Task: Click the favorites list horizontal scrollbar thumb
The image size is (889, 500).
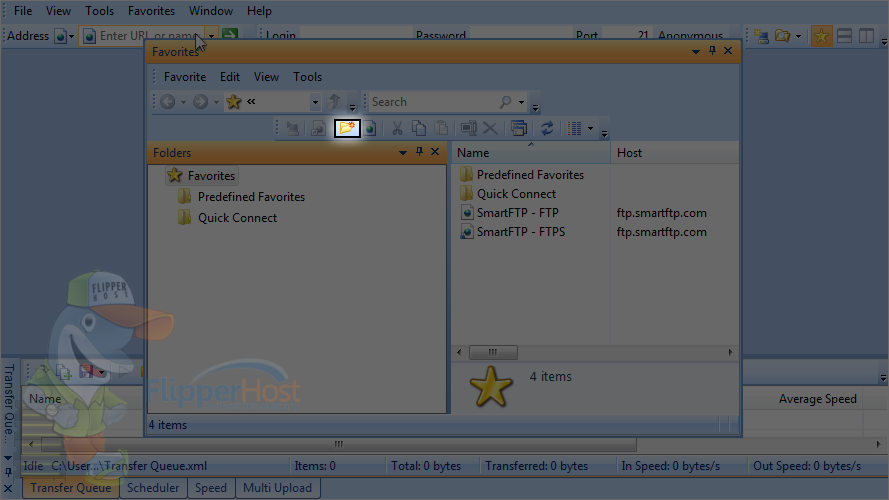Action: point(493,352)
